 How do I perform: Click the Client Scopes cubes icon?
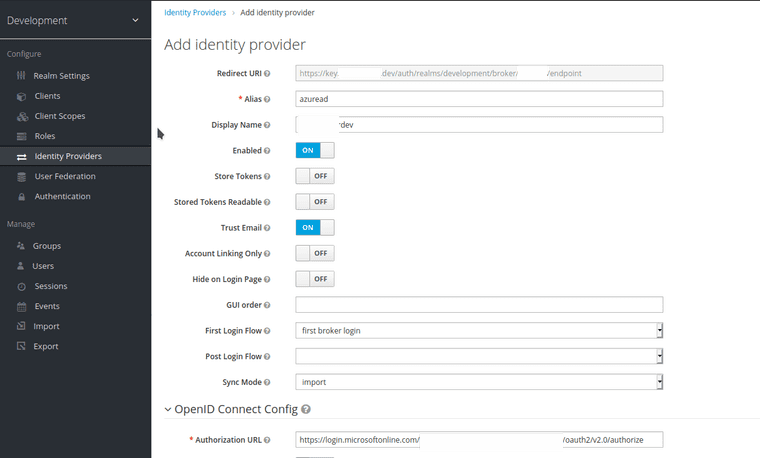[22, 116]
